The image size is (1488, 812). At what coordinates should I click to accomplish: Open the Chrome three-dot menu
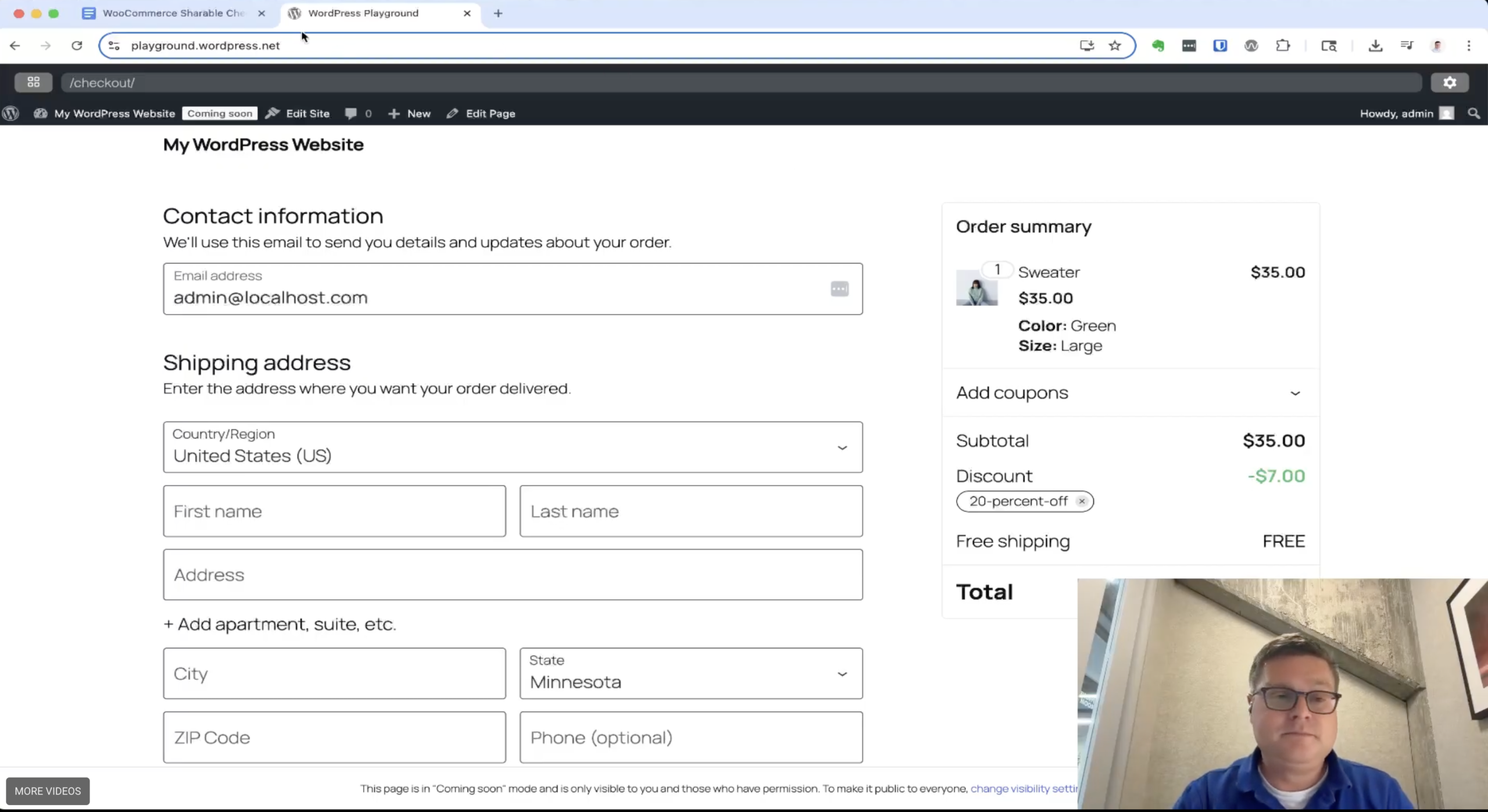coord(1469,45)
